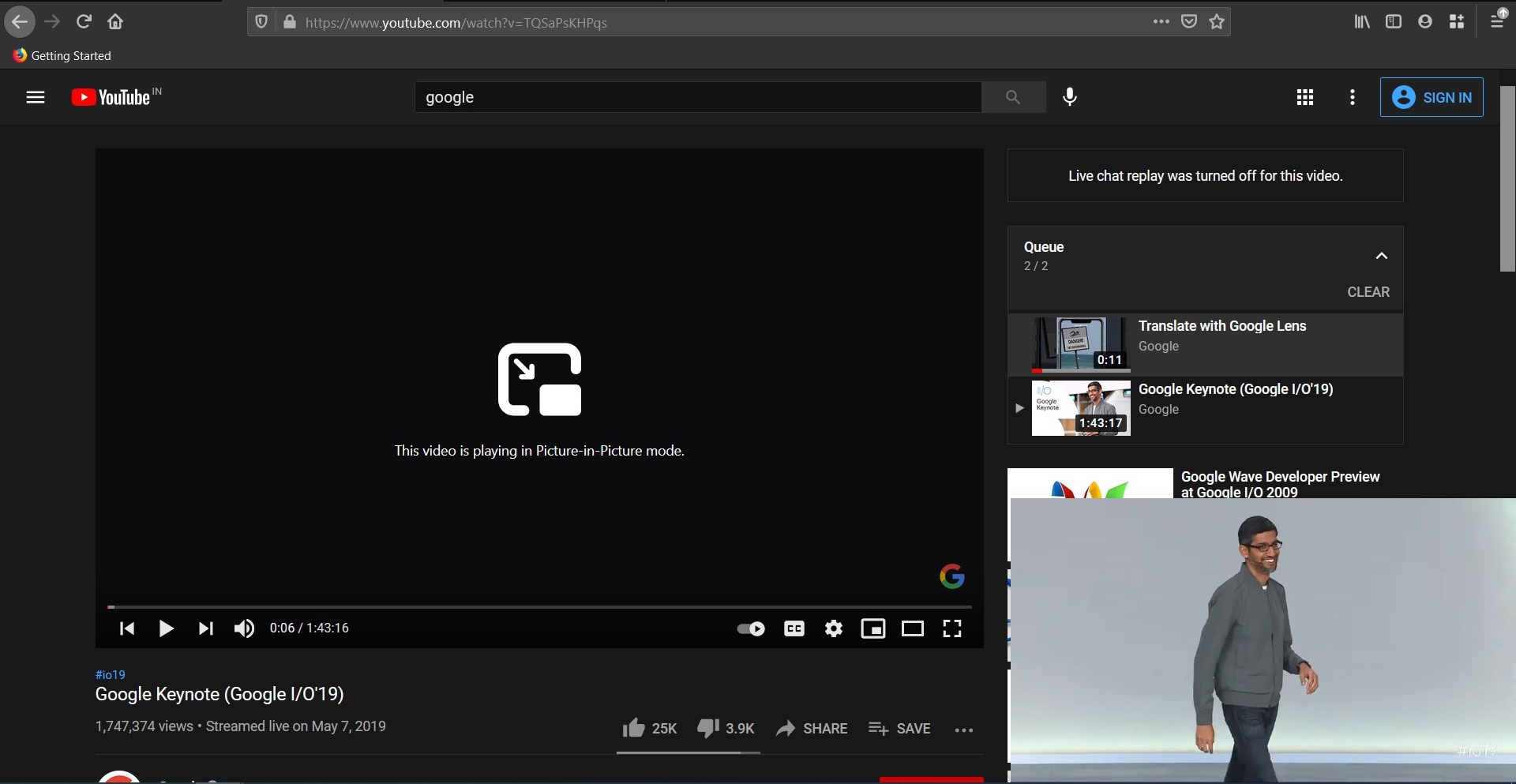This screenshot has width=1516, height=784.
Task: Enter full screen mode
Action: [952, 628]
